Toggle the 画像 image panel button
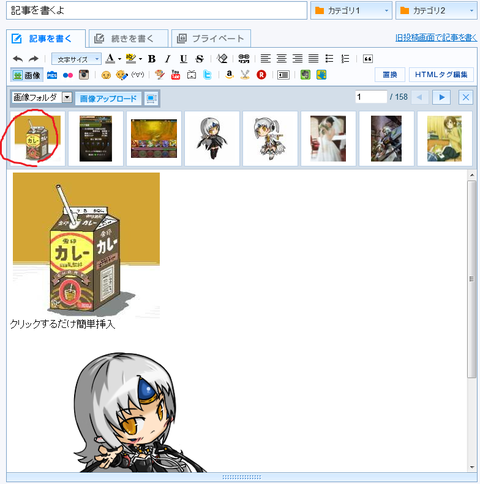This screenshot has height=484, width=480. coord(27,75)
